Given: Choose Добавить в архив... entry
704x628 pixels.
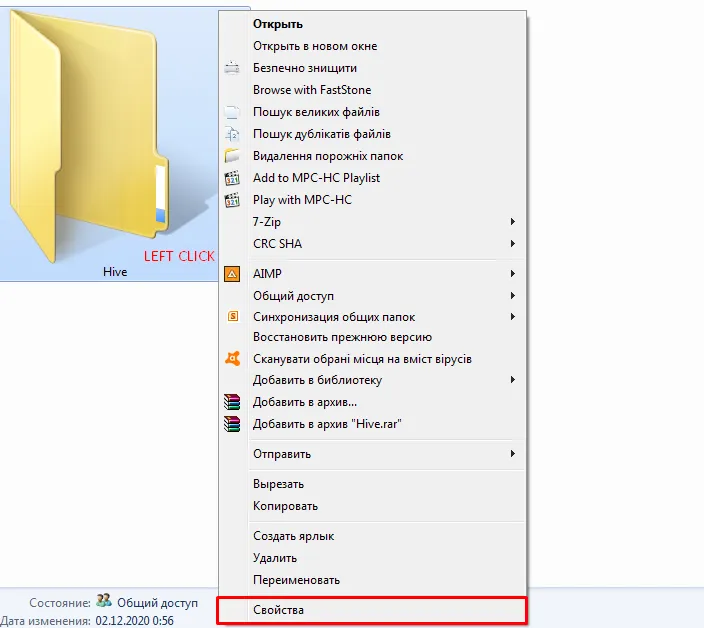Looking at the screenshot, I should click(372, 402).
